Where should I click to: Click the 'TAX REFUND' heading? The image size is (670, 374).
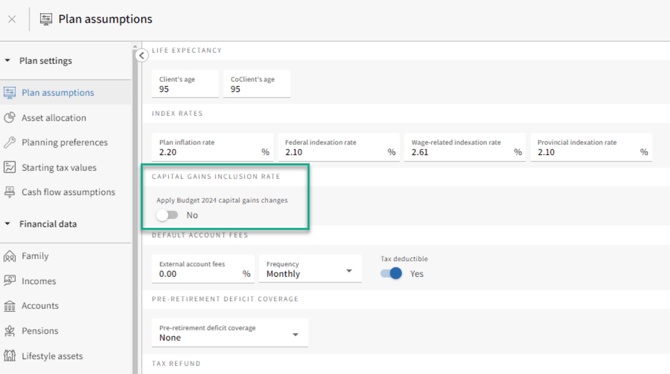176,363
